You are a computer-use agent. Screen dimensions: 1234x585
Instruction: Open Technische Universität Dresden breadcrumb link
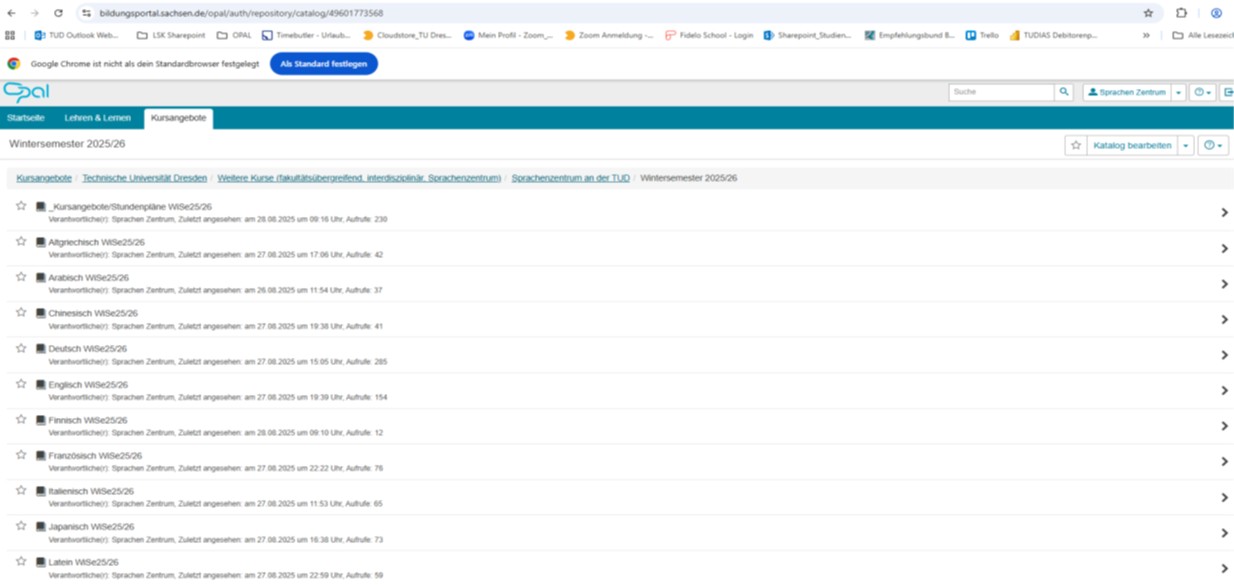coord(144,178)
